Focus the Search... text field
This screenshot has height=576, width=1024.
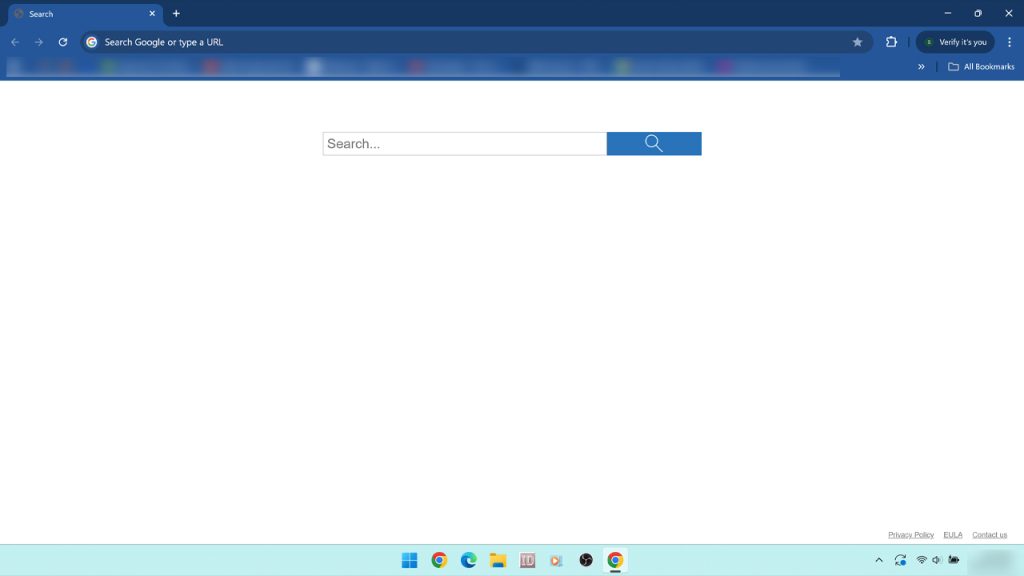464,144
